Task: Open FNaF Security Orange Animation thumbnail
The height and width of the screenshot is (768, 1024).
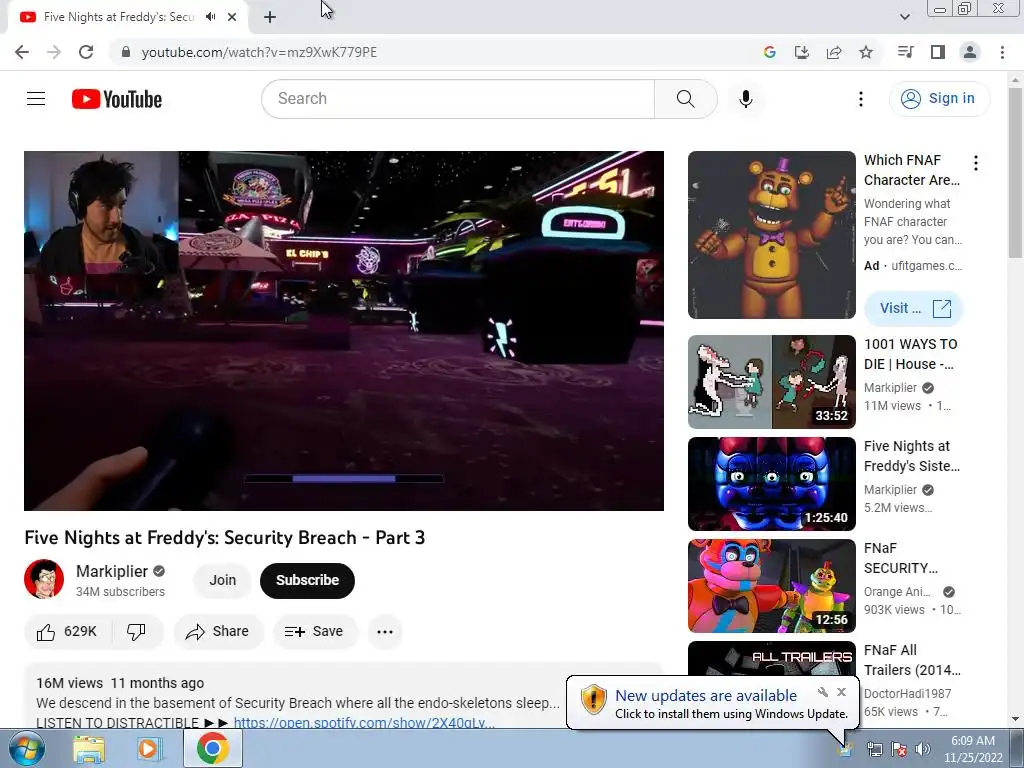Action: [771, 586]
